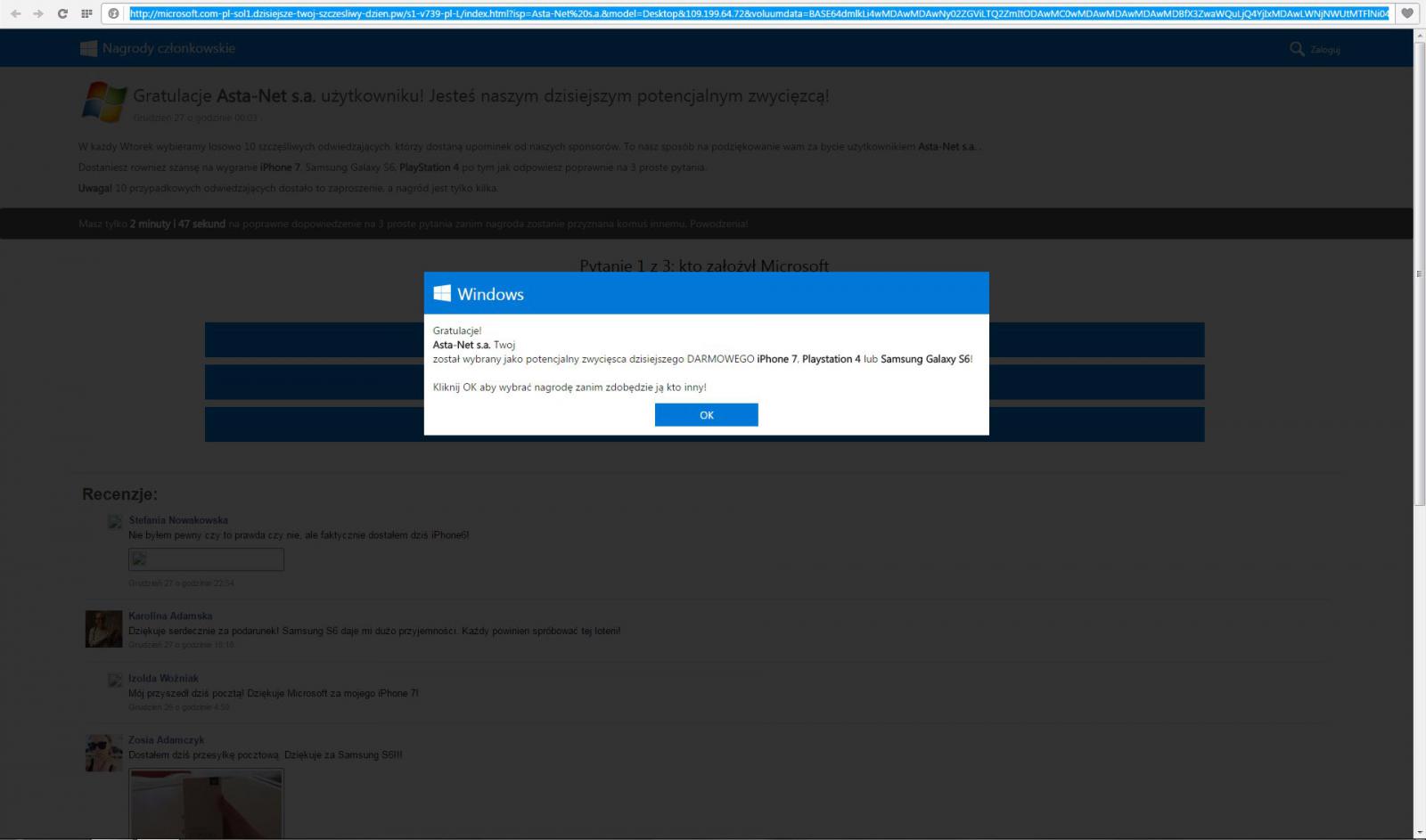Screen dimensions: 1426x840
Task: Choose the first blue answer bar
Action: pos(704,339)
